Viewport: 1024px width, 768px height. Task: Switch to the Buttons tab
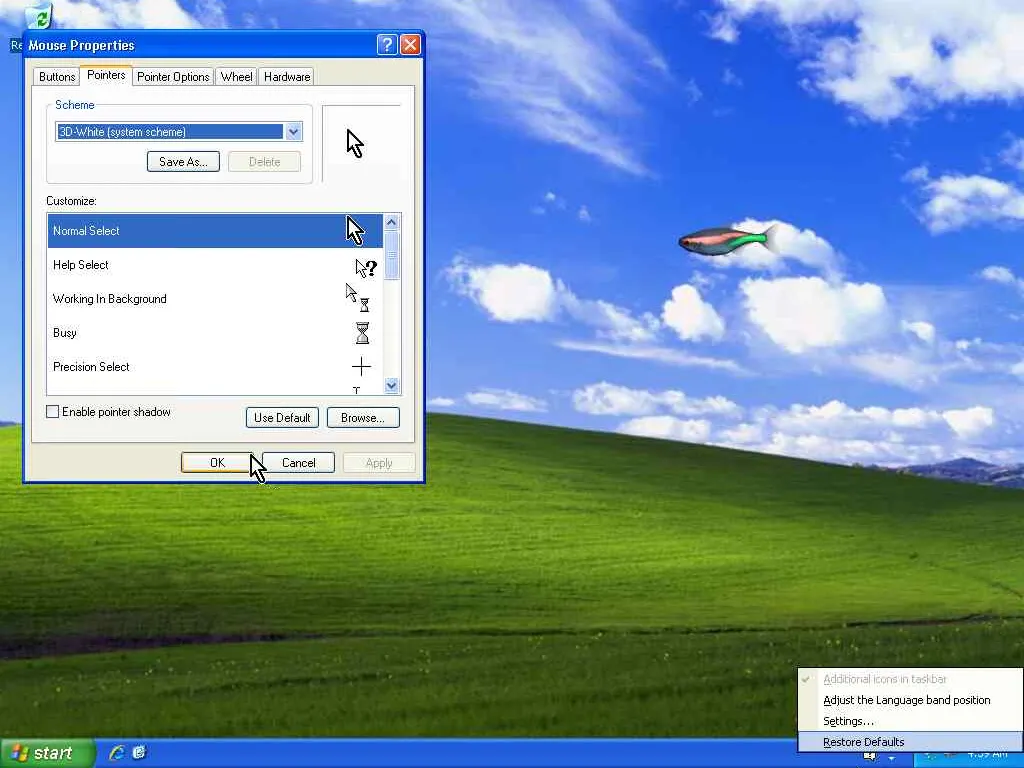click(x=57, y=76)
